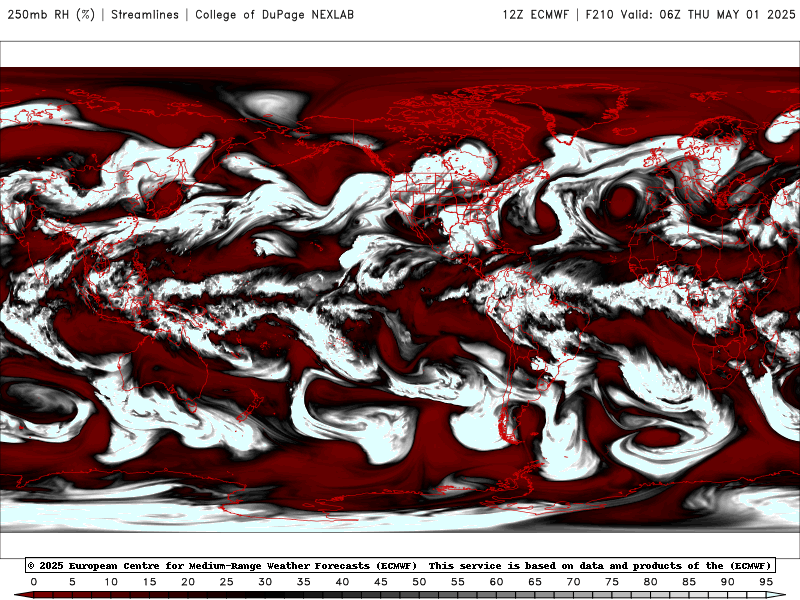800x600 pixels.
Task: Click colorbar label '65'
Action: (535, 582)
